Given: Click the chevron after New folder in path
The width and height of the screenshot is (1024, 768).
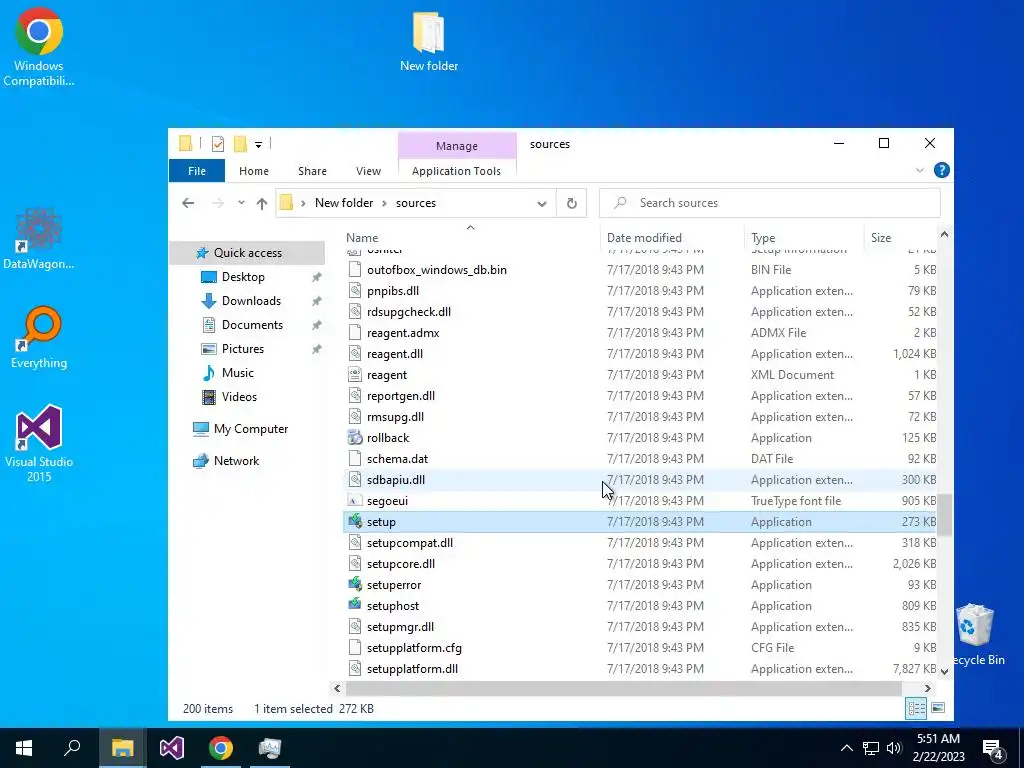Looking at the screenshot, I should click(385, 203).
